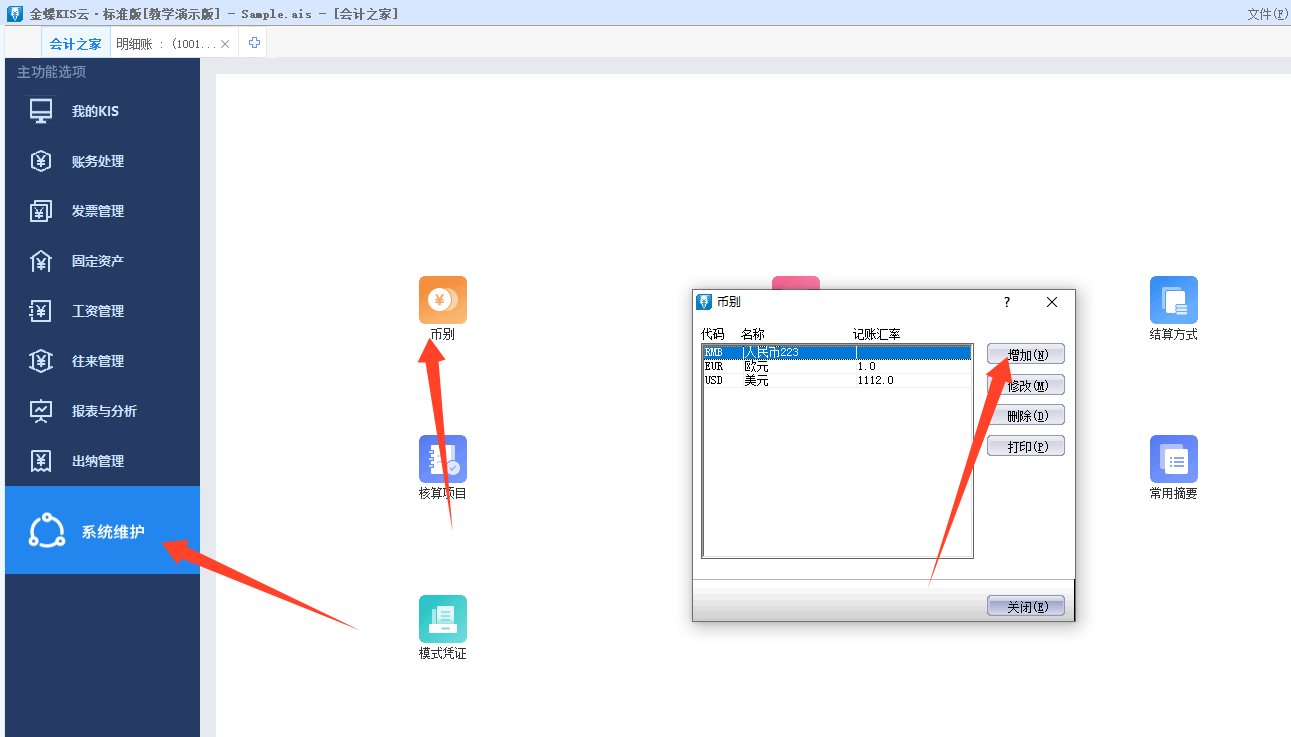Select 固定资产 in sidebar
Viewport: 1291px width, 737px height.
click(x=102, y=261)
